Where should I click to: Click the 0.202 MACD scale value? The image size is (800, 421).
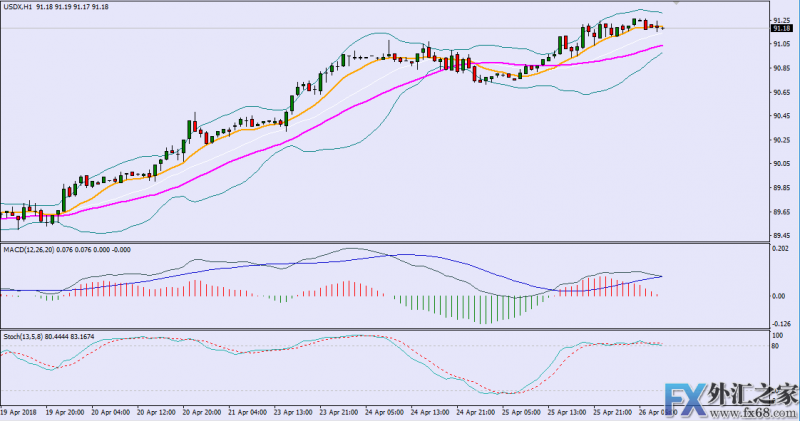(x=781, y=249)
